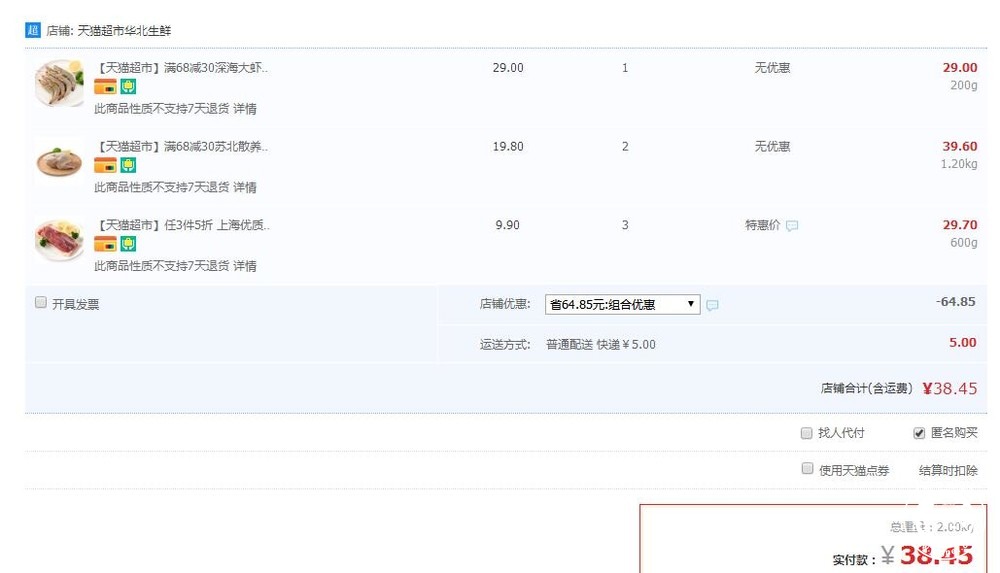
Task: Click the 实付款 ¥38.45 final amount
Action: 927,555
